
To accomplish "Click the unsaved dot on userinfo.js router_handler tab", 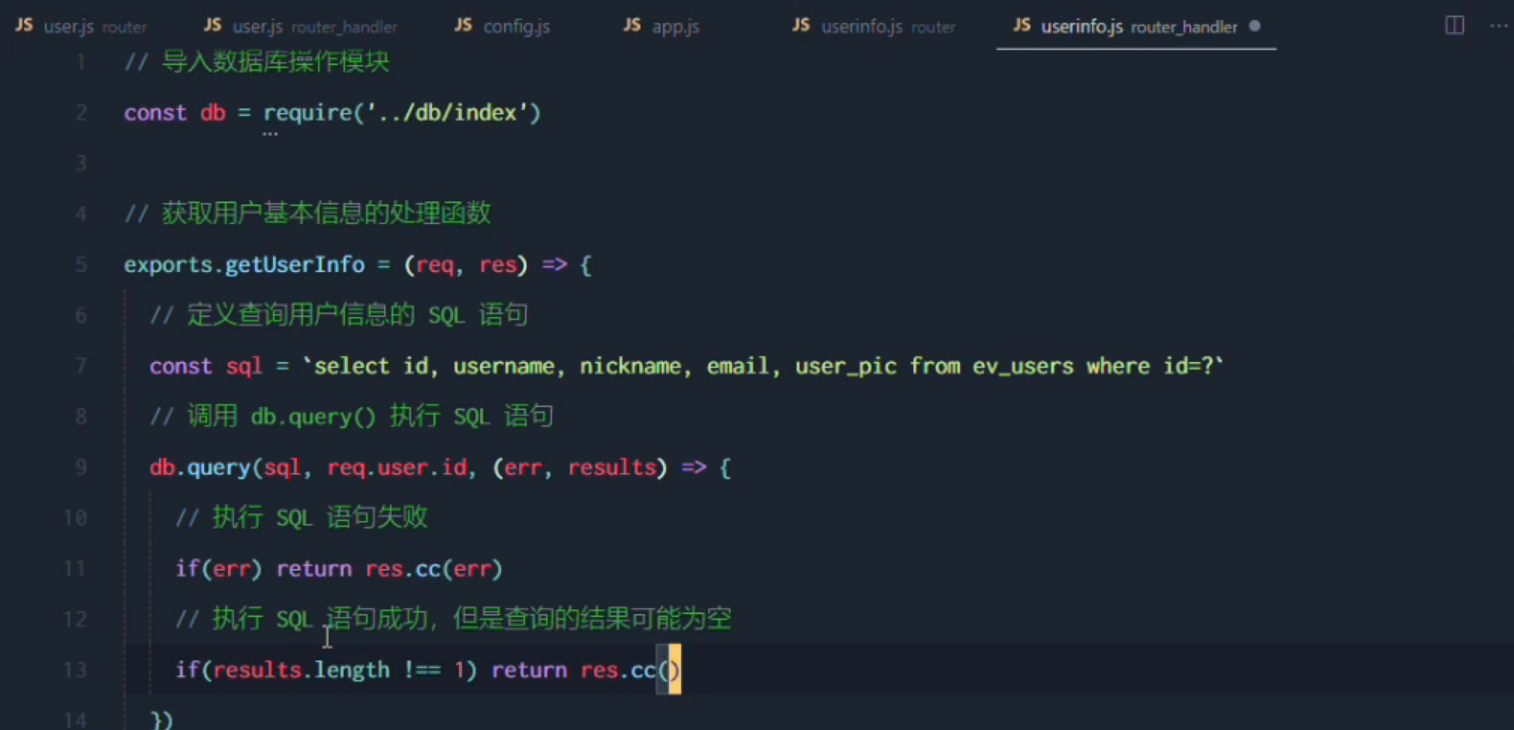I will tap(1255, 27).
